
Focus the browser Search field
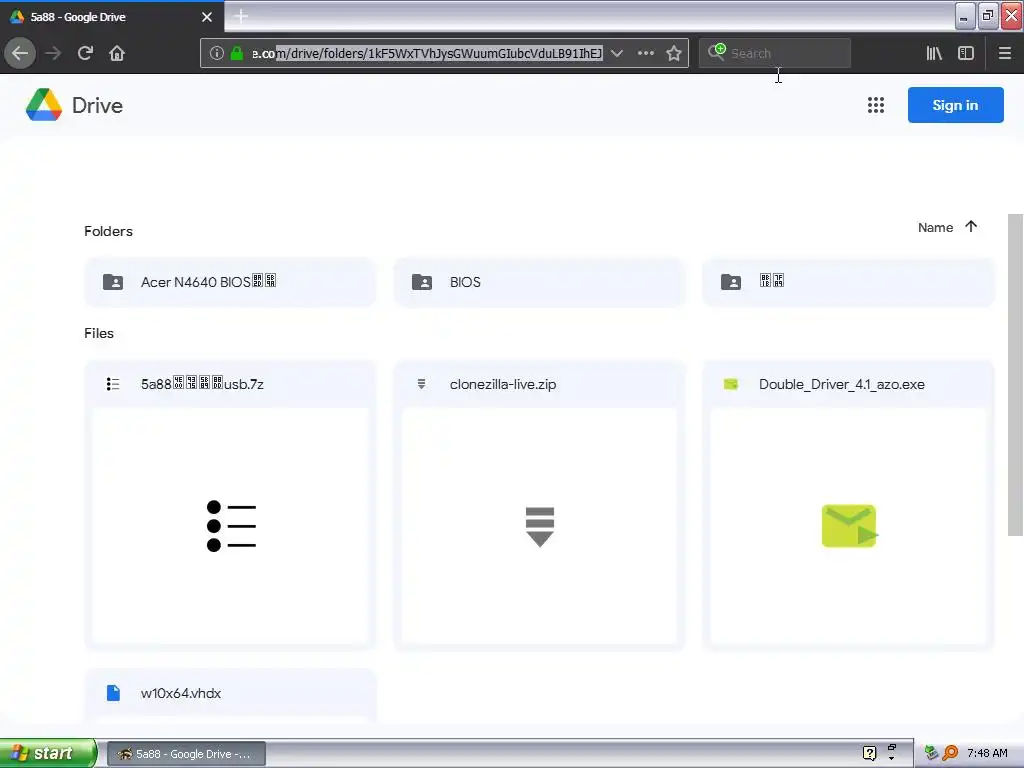(x=775, y=53)
